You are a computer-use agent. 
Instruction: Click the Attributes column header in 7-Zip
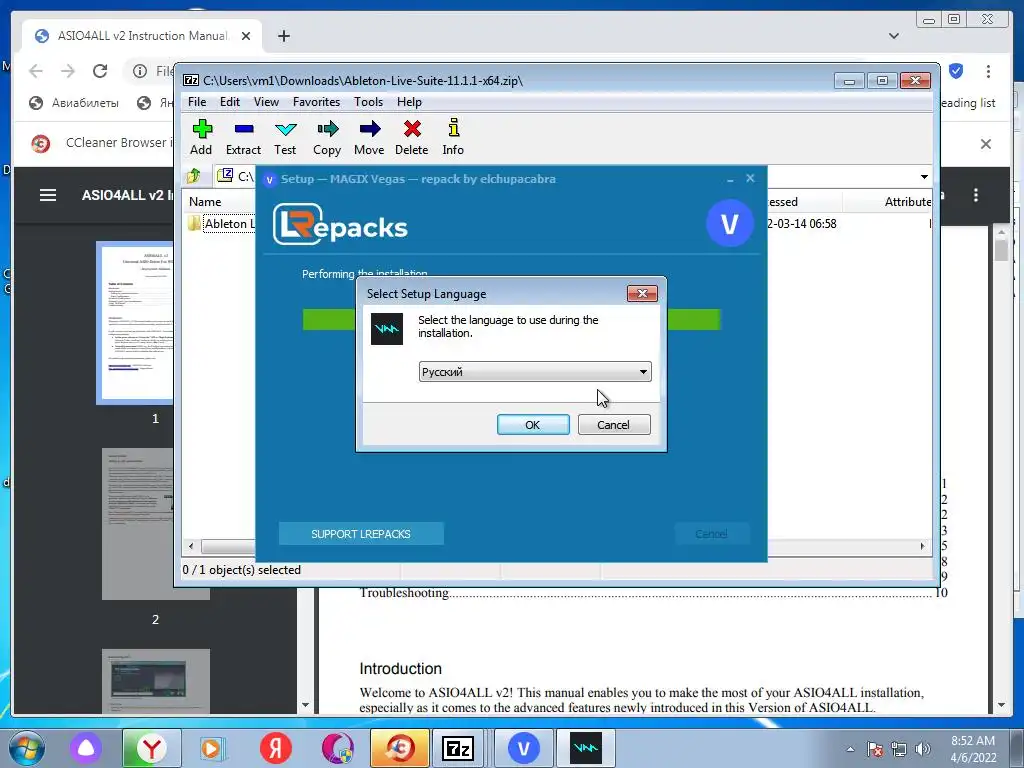908,202
